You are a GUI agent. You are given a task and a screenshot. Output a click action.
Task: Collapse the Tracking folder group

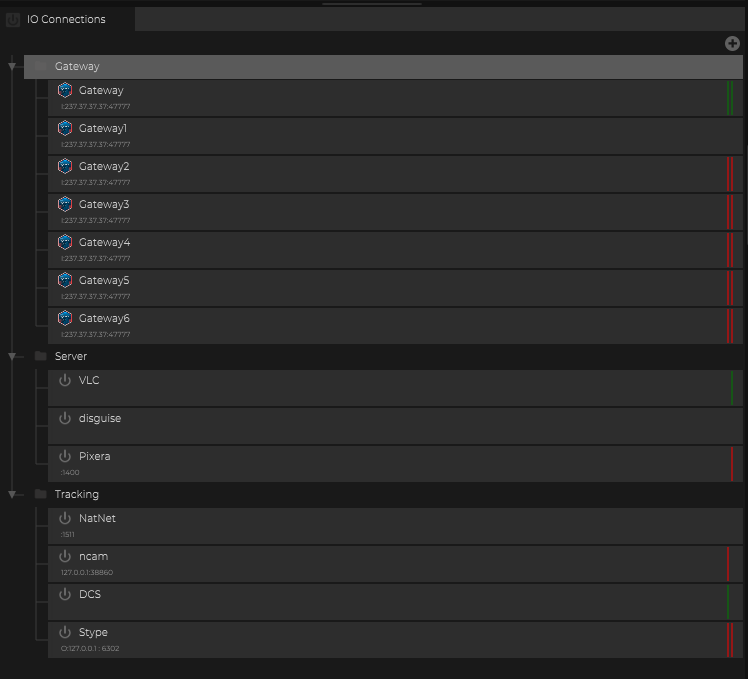(12, 494)
